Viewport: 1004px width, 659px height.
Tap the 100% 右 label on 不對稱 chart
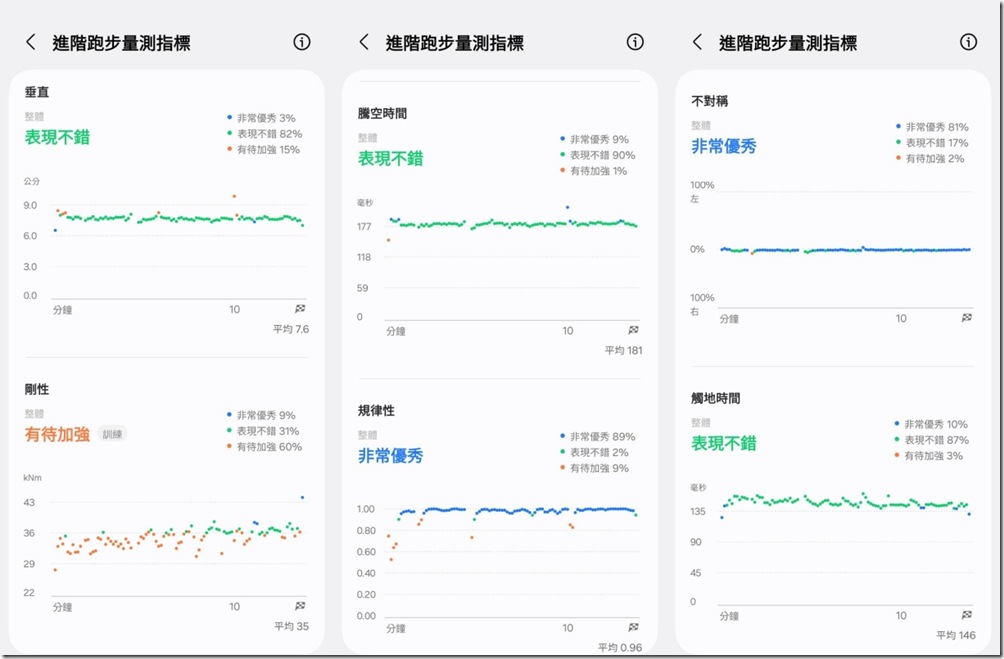click(x=702, y=304)
